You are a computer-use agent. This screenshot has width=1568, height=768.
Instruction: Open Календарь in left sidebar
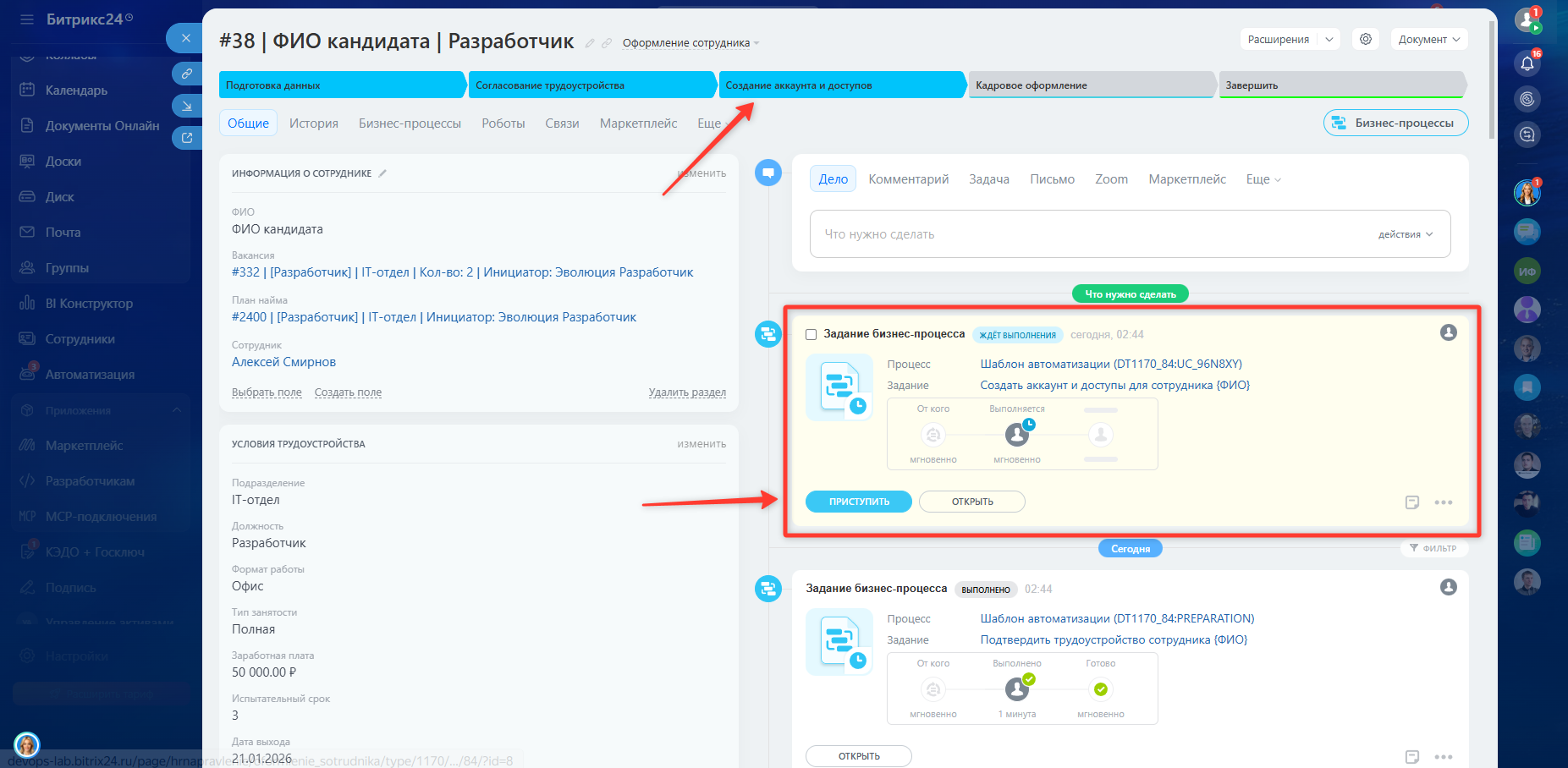point(76,91)
